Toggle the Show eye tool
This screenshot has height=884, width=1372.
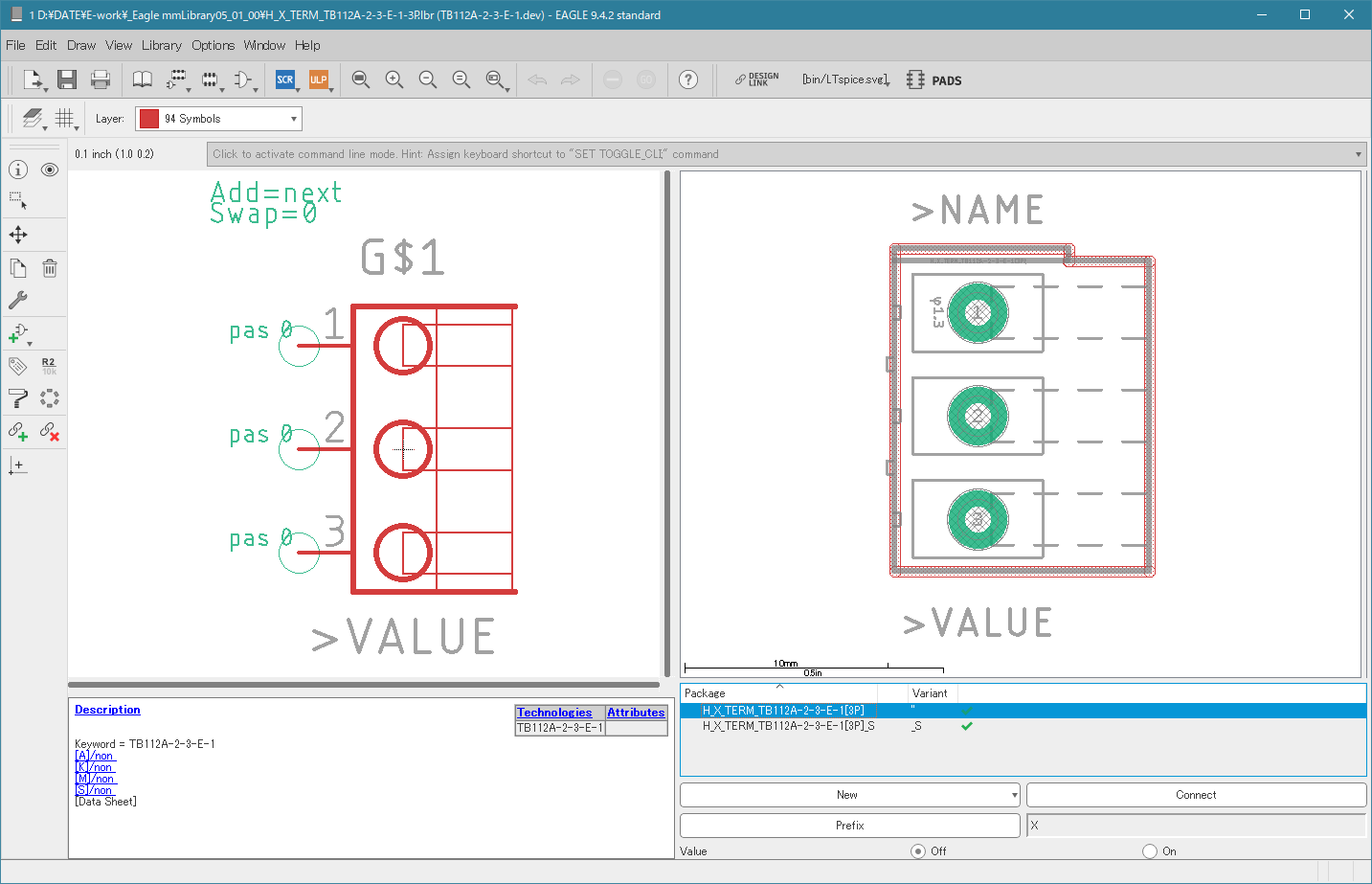(x=50, y=170)
